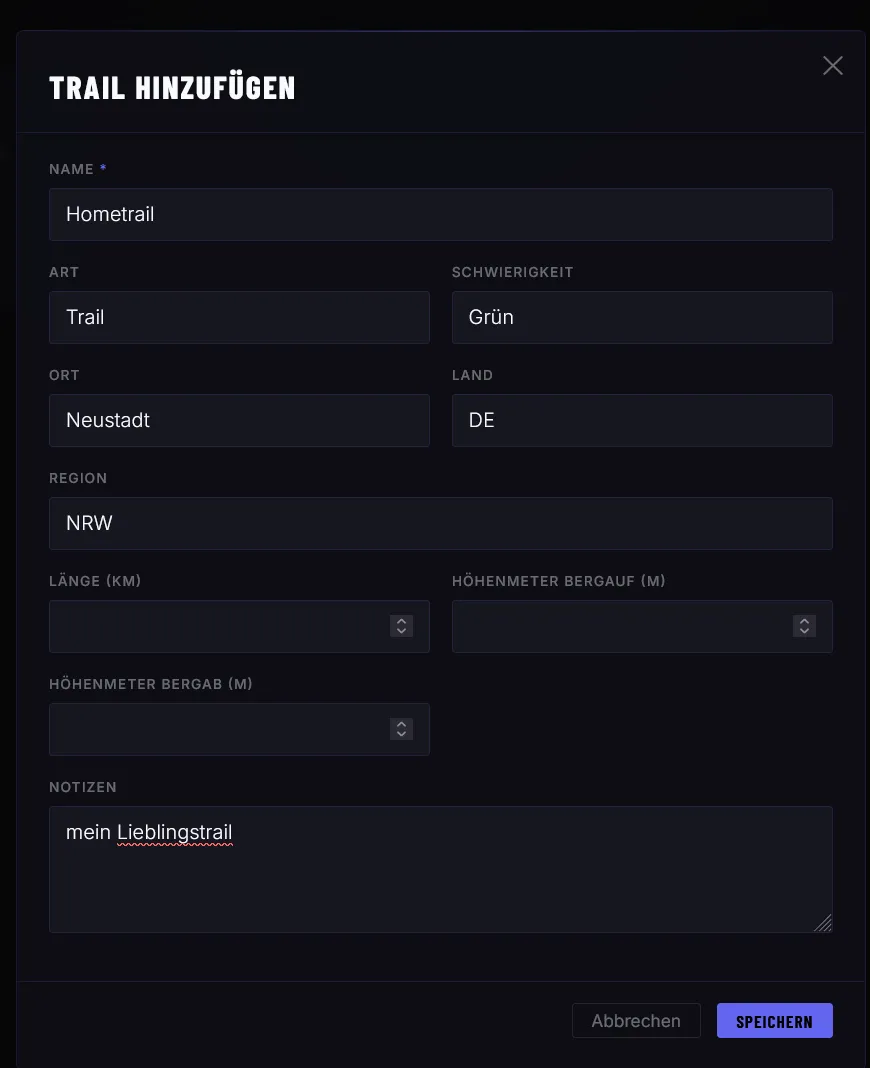This screenshot has height=1068, width=870.
Task: Increment Höhenmeter bergauf using up arrow
Action: (804, 621)
